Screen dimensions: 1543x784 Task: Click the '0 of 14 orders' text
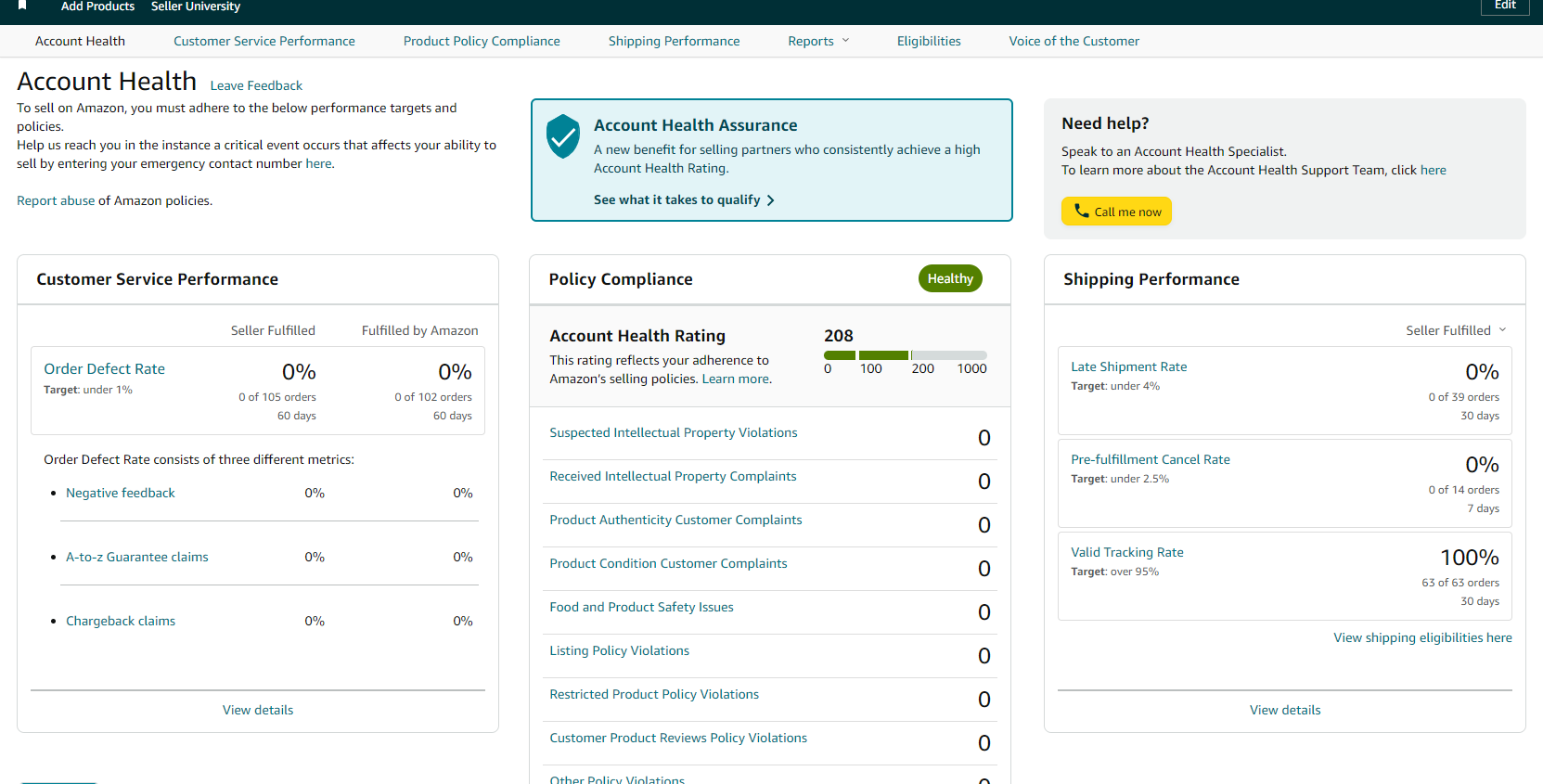coord(1464,490)
